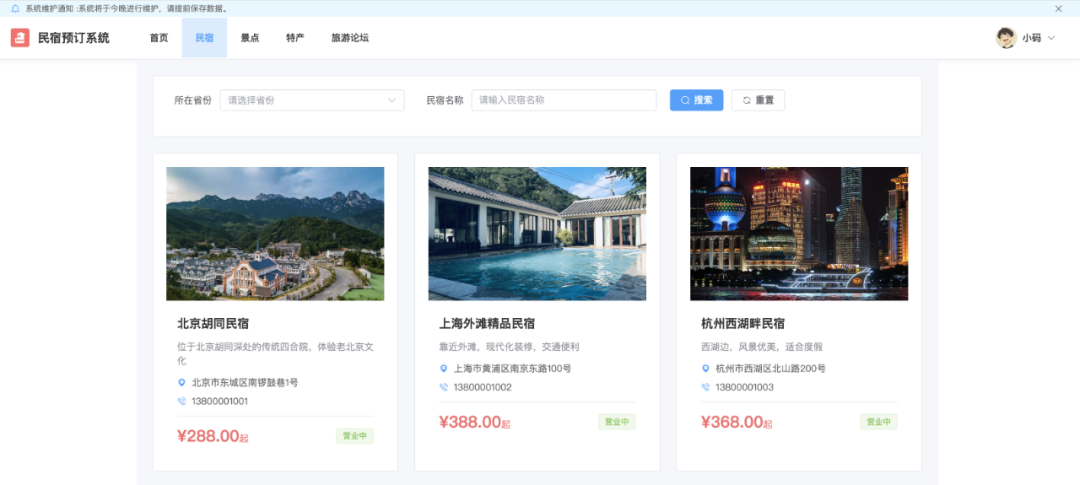Click the ¥388.00 price
The image size is (1080, 485).
[x=470, y=422]
